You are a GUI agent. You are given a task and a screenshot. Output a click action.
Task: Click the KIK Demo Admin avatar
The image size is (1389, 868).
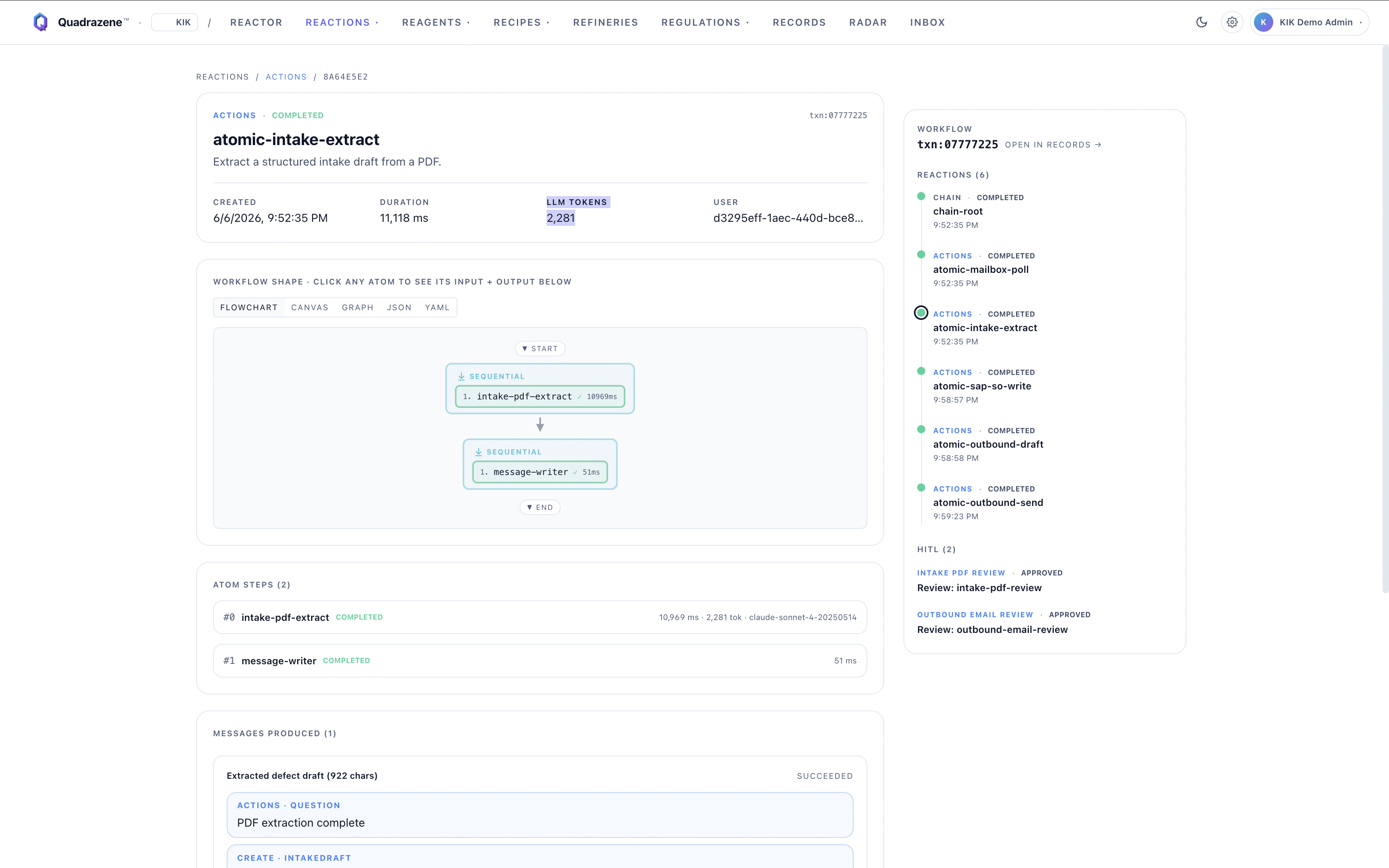click(x=1263, y=23)
